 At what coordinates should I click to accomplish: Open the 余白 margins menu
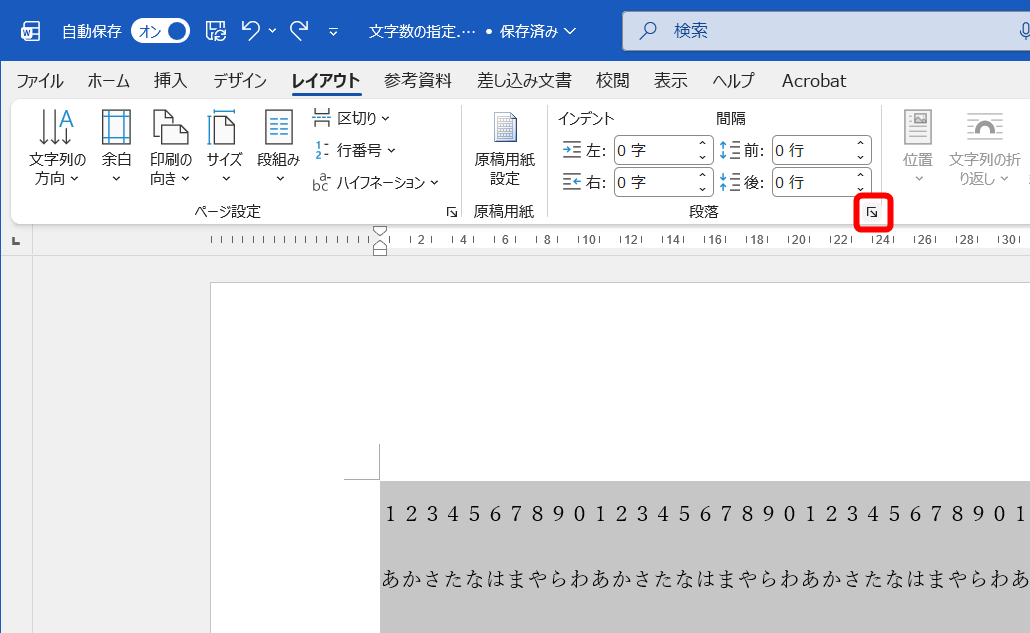tap(116, 146)
